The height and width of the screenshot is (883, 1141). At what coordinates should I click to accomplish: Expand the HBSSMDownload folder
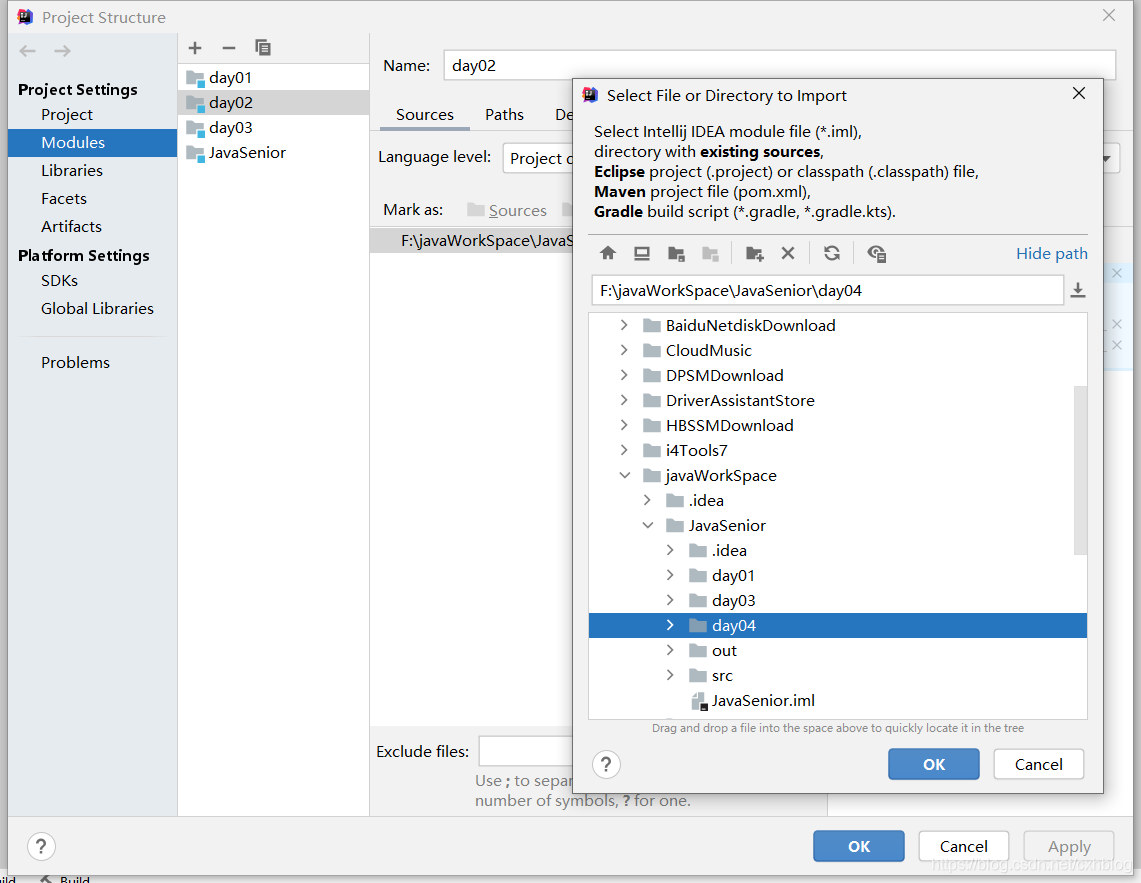624,425
